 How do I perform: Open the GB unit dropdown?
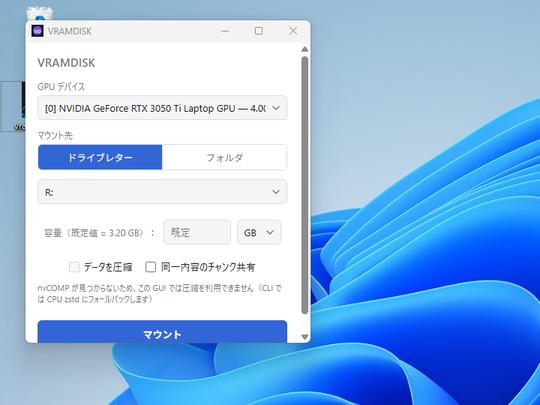259,232
